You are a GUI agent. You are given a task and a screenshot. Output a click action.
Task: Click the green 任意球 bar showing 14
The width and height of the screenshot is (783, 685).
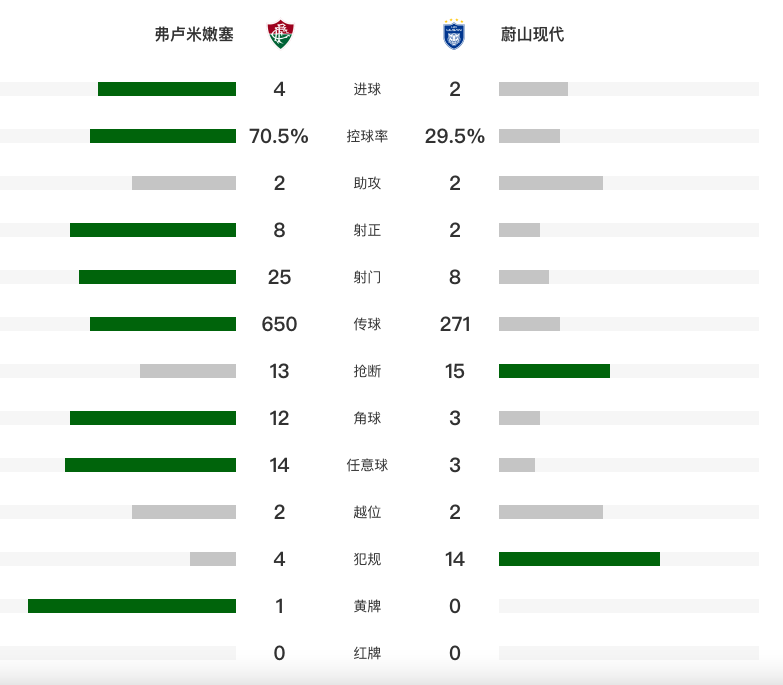pos(150,465)
